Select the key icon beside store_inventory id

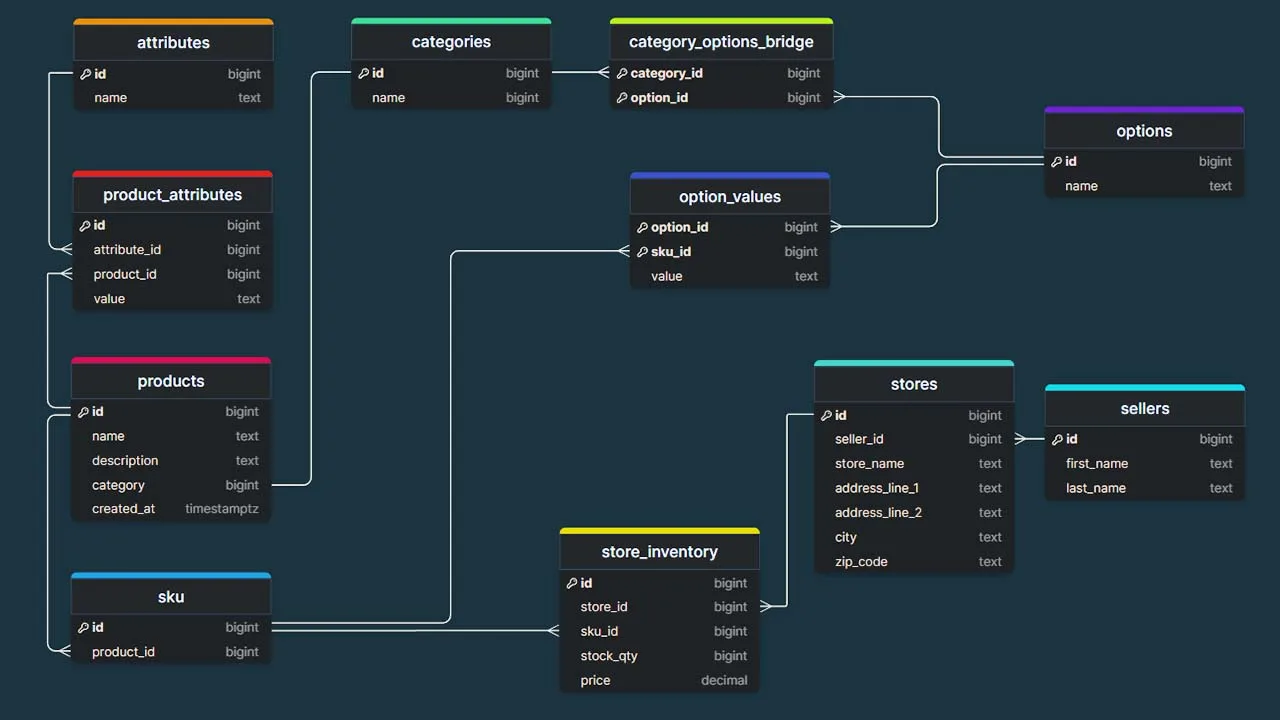point(572,583)
